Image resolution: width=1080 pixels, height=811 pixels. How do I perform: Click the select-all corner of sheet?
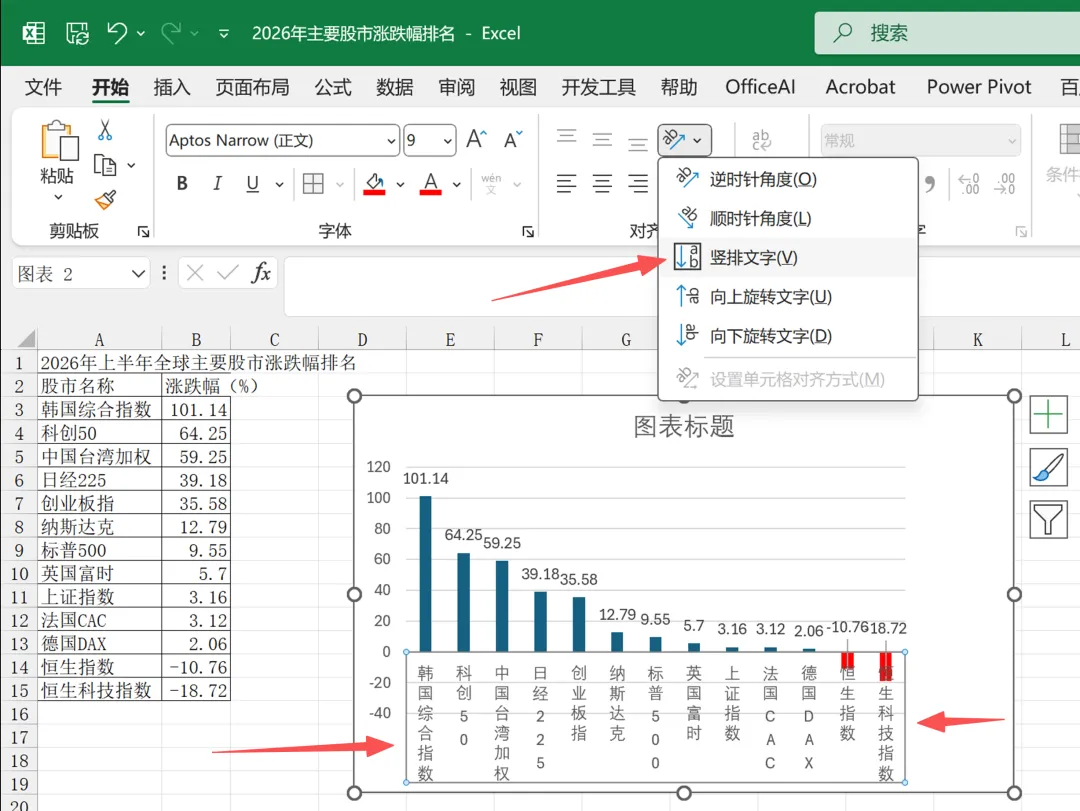(x=26, y=338)
